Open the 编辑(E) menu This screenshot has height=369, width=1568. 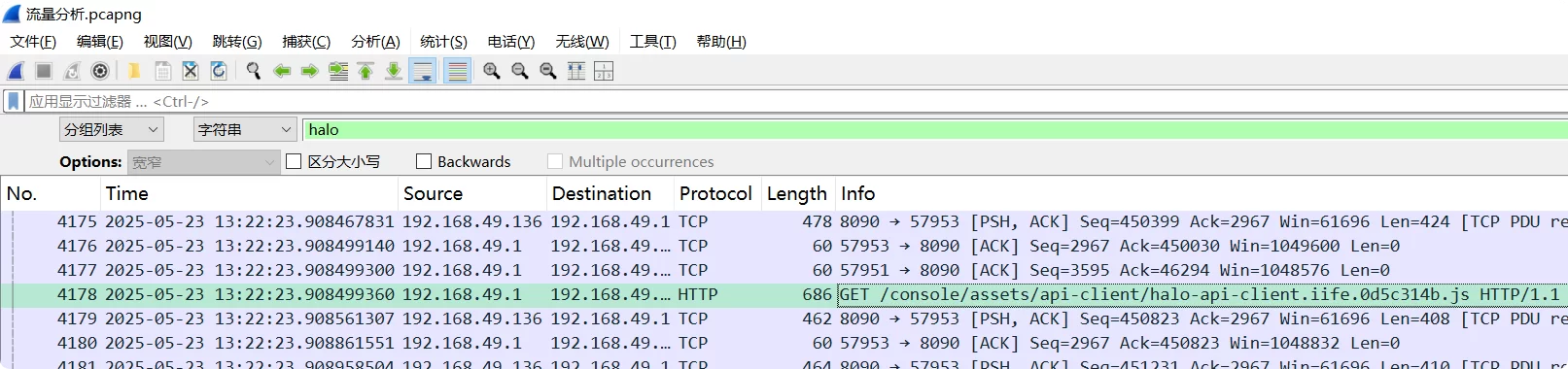point(100,41)
